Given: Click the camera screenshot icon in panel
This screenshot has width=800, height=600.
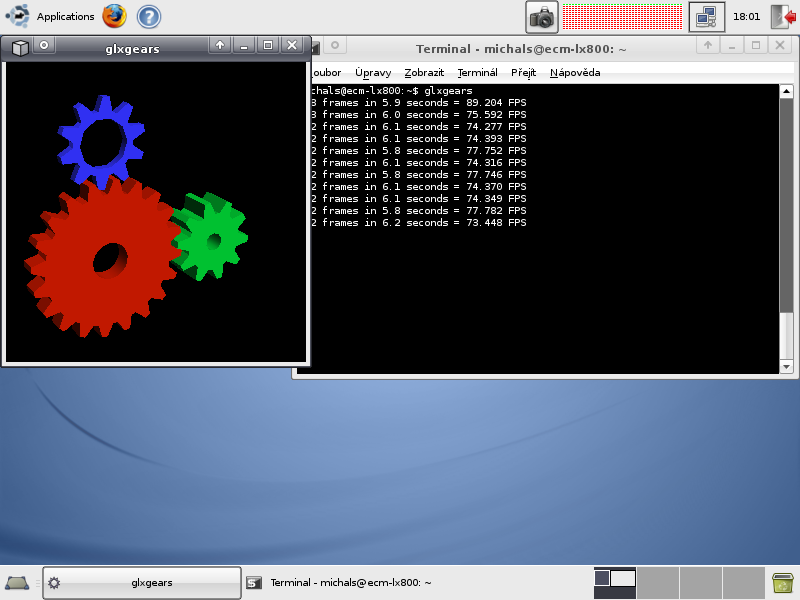Looking at the screenshot, I should coord(542,17).
